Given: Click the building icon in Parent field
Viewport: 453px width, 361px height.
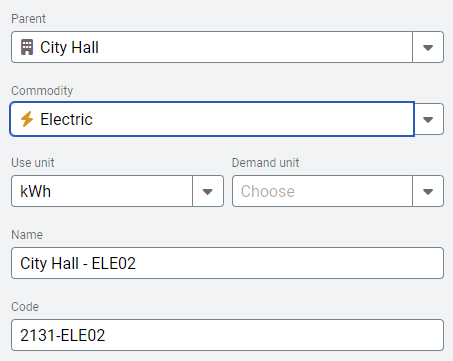Looking at the screenshot, I should coord(27,47).
